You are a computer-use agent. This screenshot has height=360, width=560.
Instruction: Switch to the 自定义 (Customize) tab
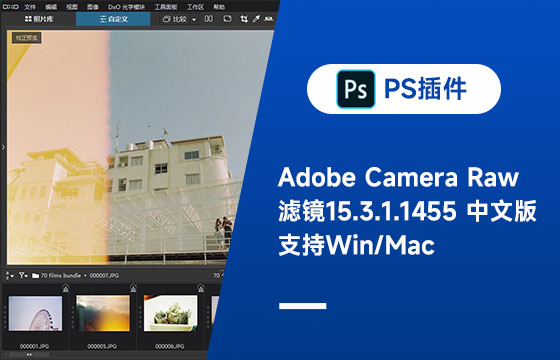point(113,19)
